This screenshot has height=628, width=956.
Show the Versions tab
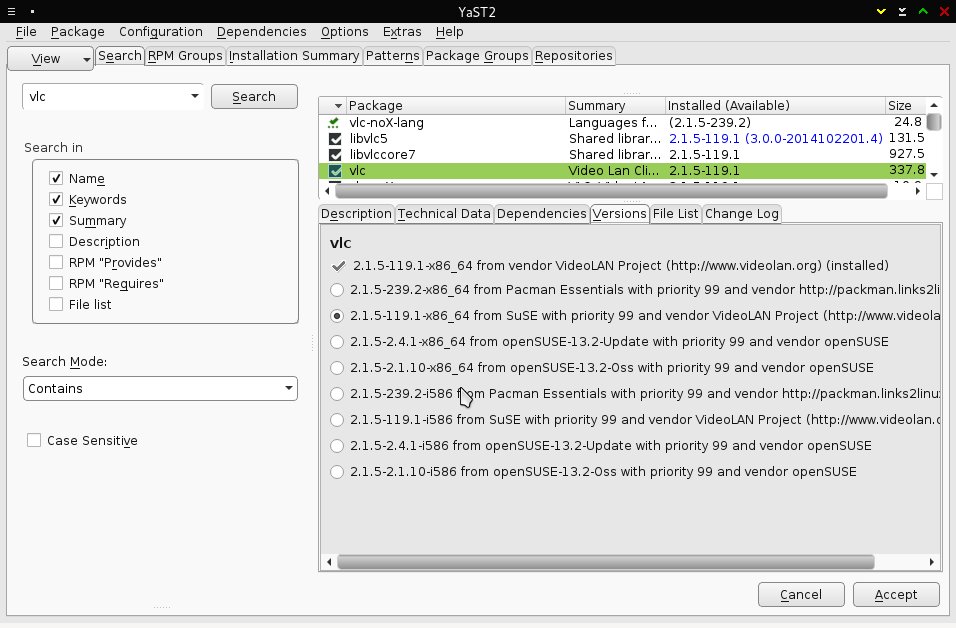pyautogui.click(x=619, y=214)
